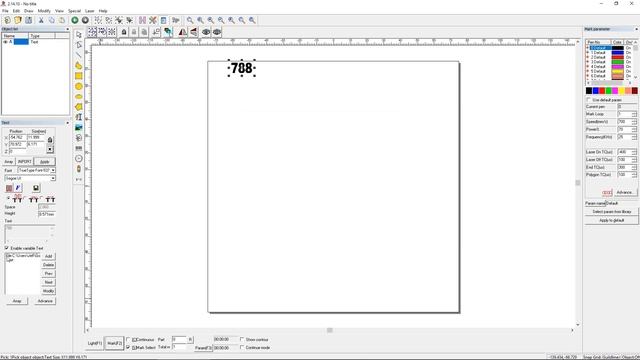Collapse the Mark parameter panel arrow

click(x=636, y=29)
